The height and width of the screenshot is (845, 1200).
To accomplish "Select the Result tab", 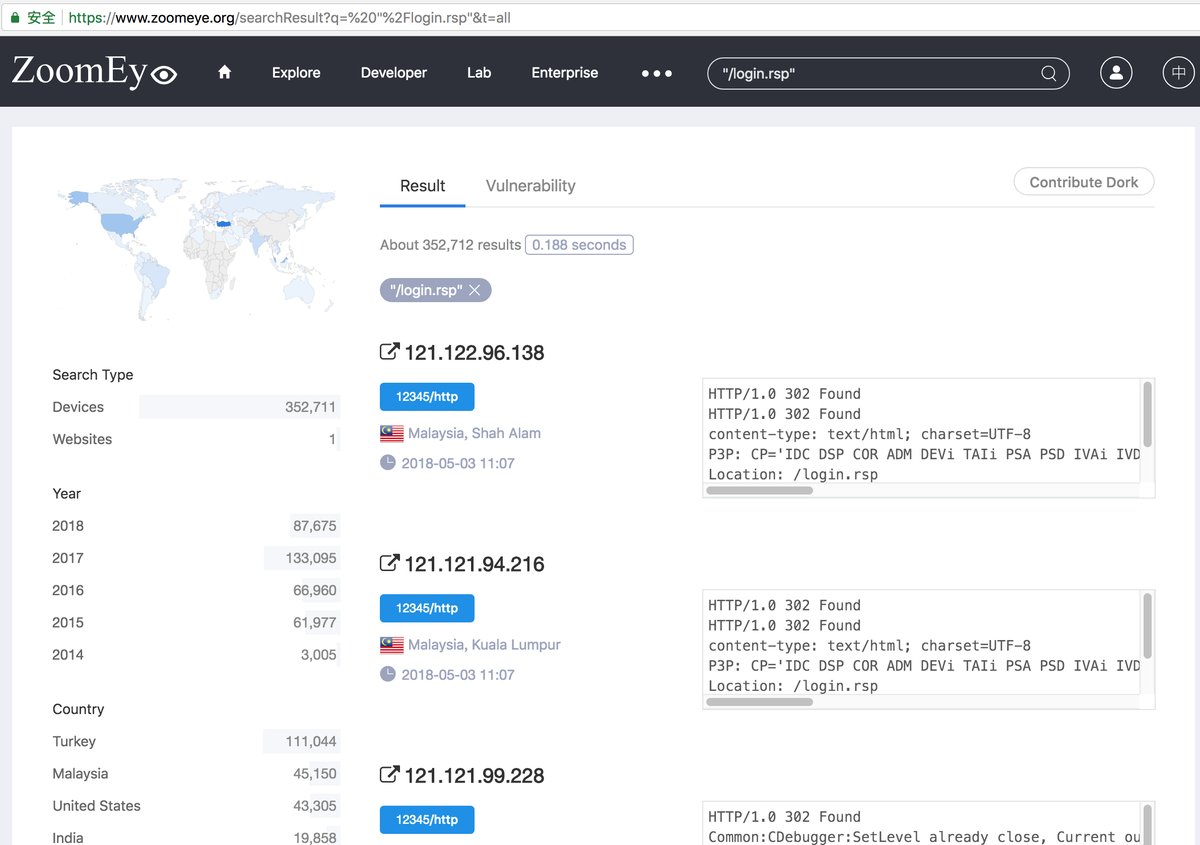I will point(423,186).
